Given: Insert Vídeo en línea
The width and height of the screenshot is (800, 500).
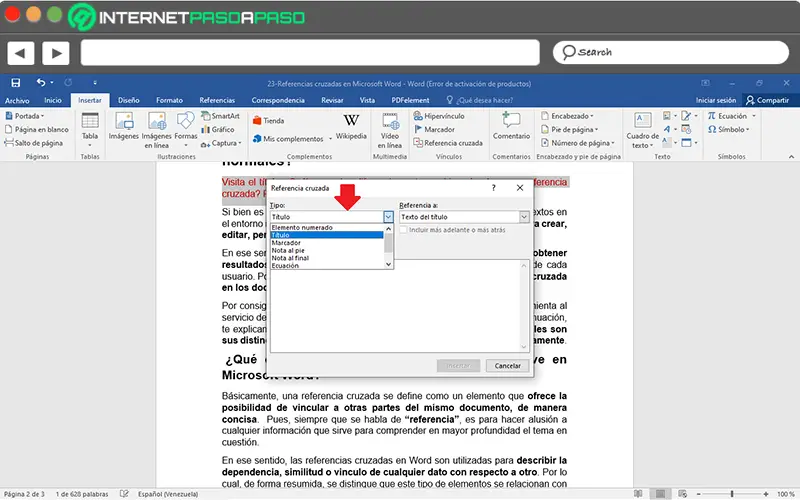Looking at the screenshot, I should click(x=390, y=130).
